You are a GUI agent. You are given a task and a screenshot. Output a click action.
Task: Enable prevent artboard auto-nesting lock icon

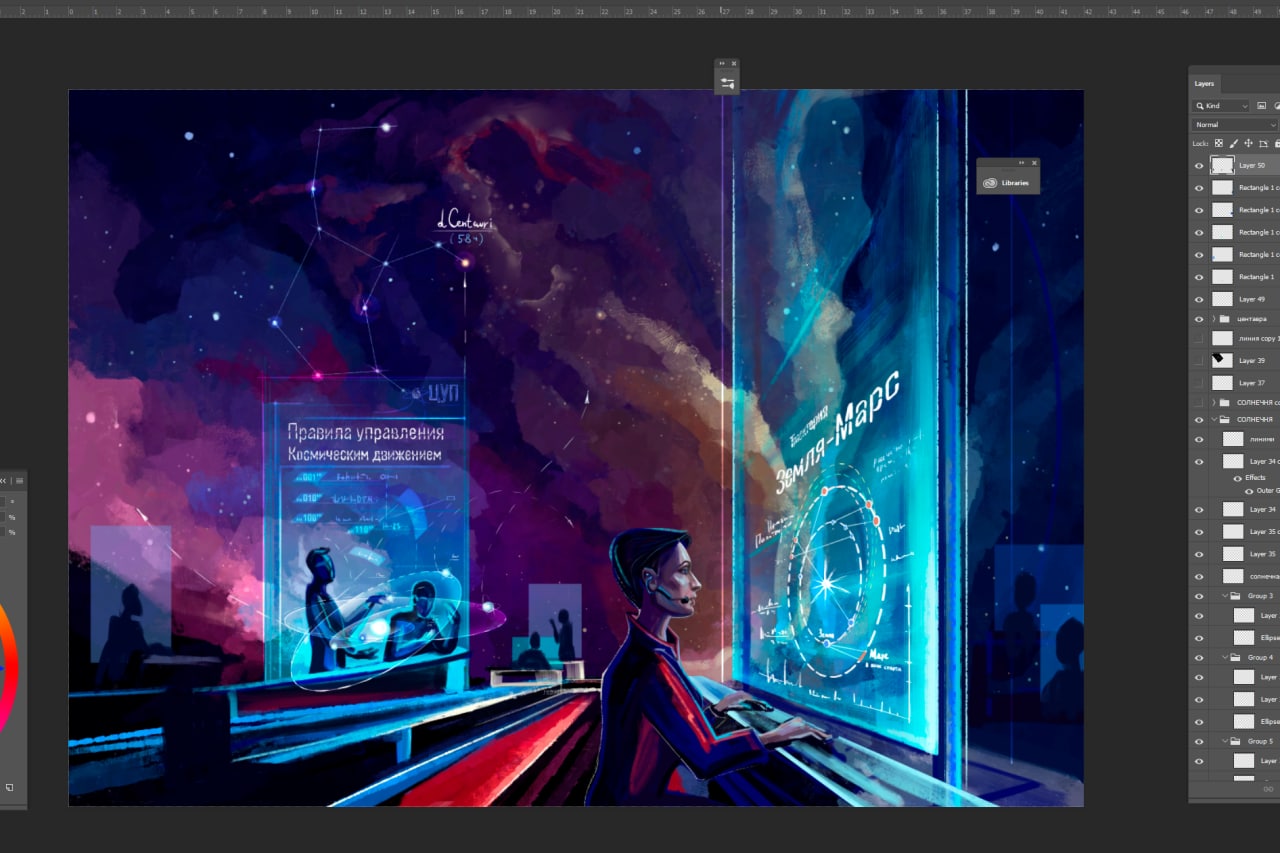[1263, 143]
